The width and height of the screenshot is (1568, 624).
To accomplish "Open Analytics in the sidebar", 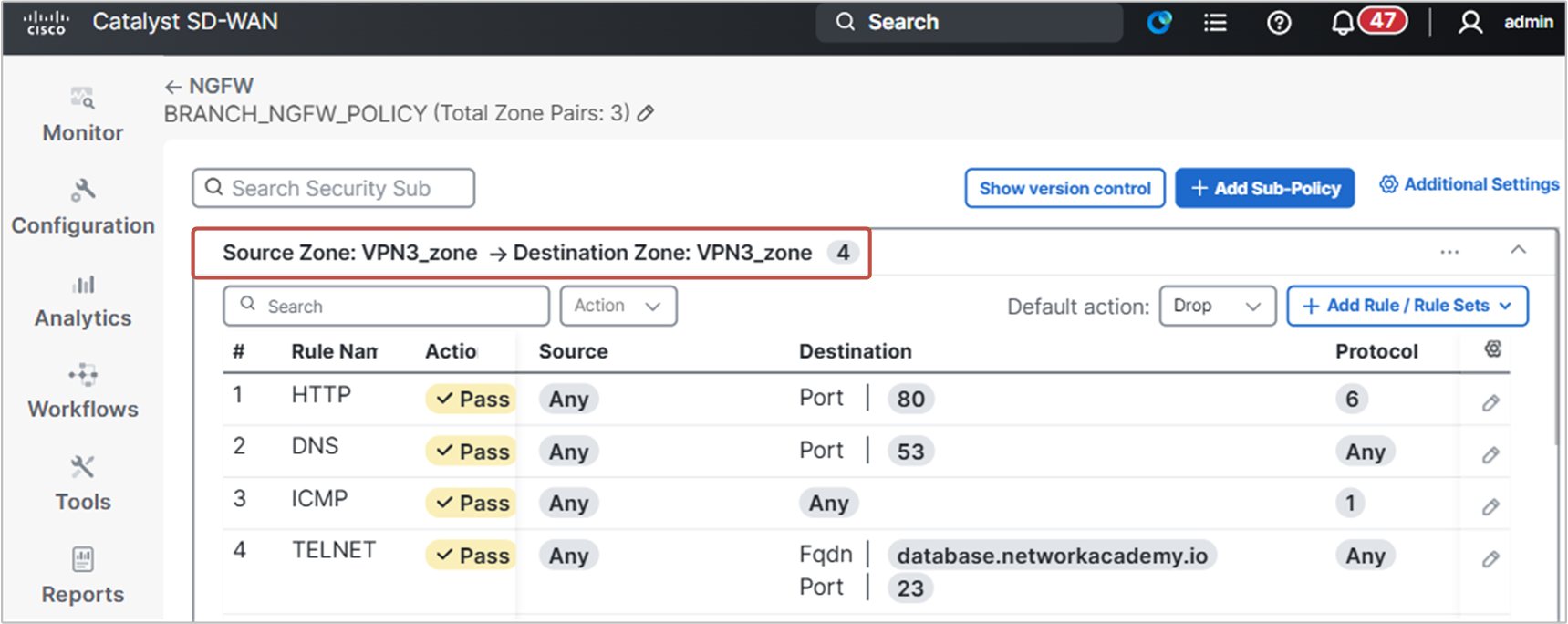I will [x=83, y=301].
